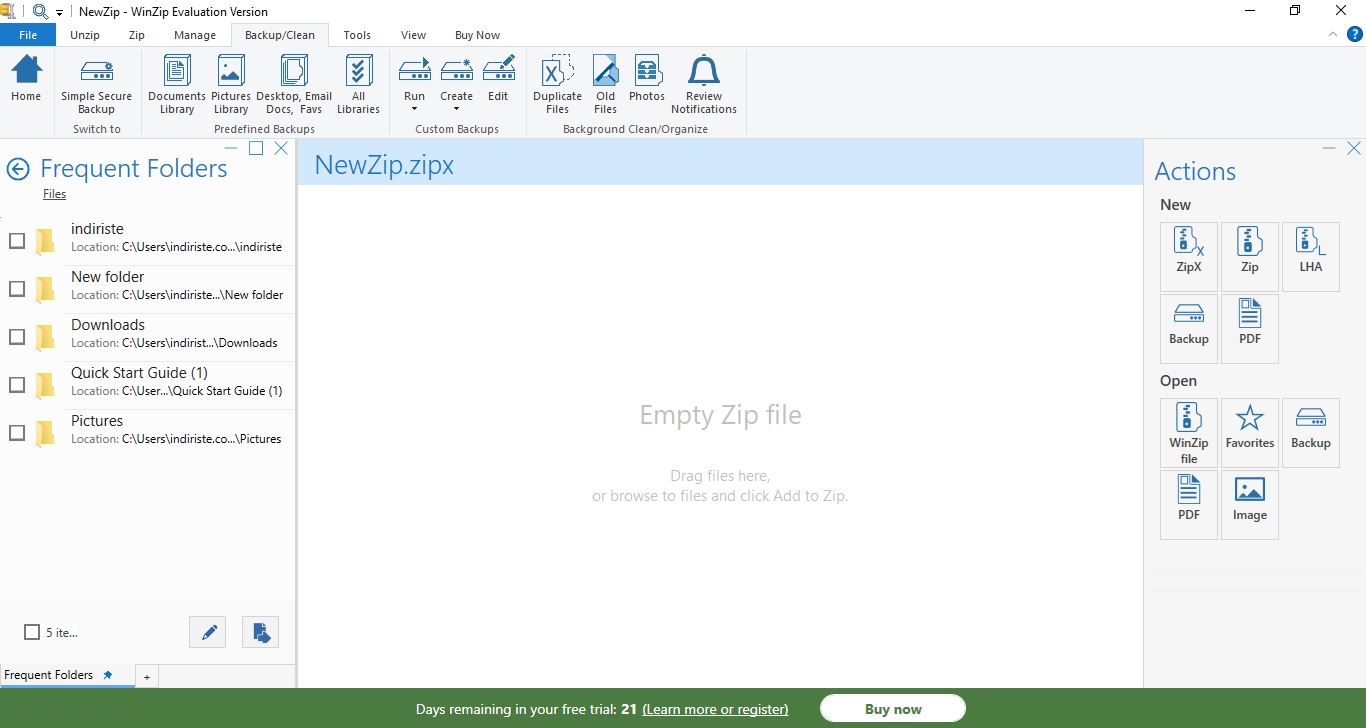This screenshot has width=1366, height=728.
Task: Open Duplicate Files cleaner
Action: [557, 86]
